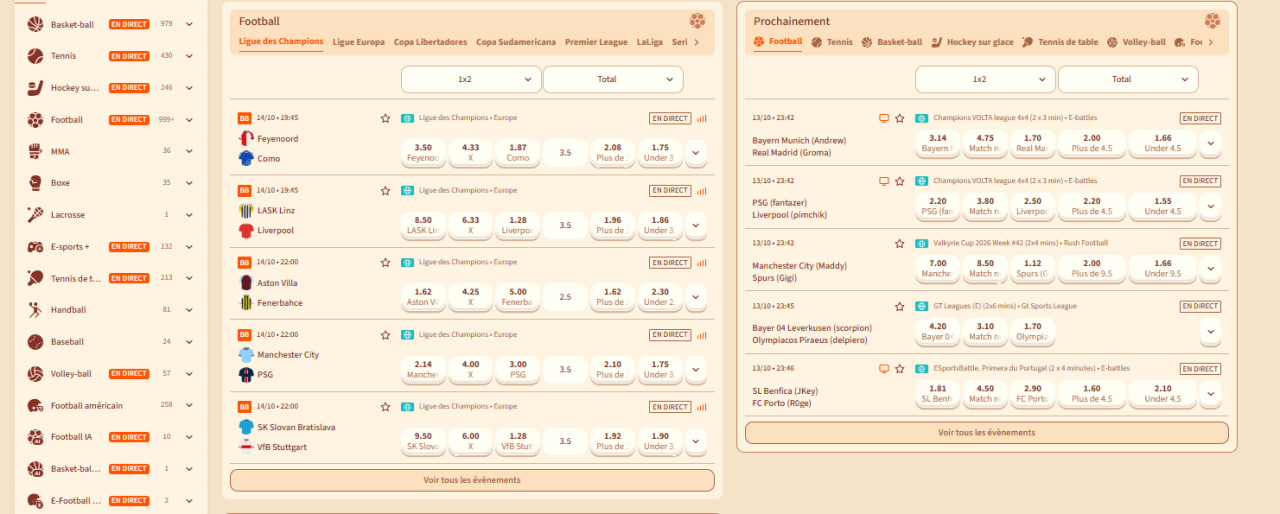Show statistics bars for Feyenoord vs Como
The width and height of the screenshot is (1280, 514).
click(702, 118)
